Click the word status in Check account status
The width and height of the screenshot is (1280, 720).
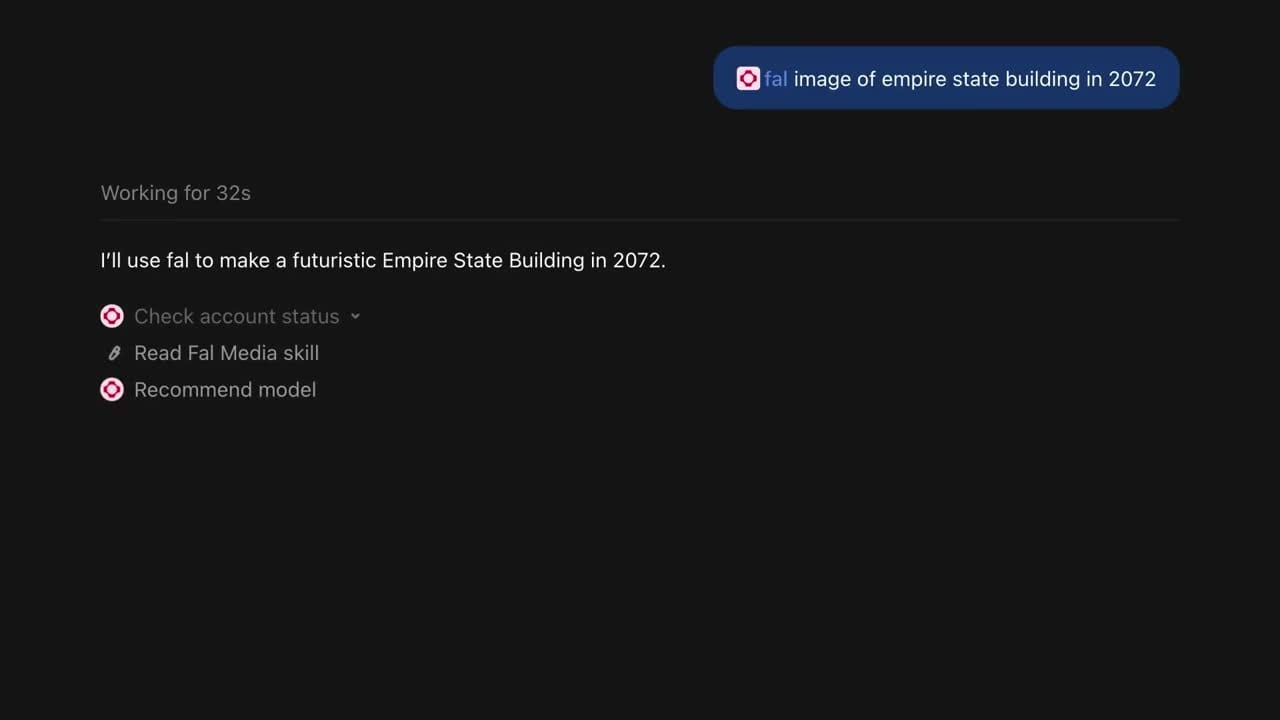click(x=311, y=317)
